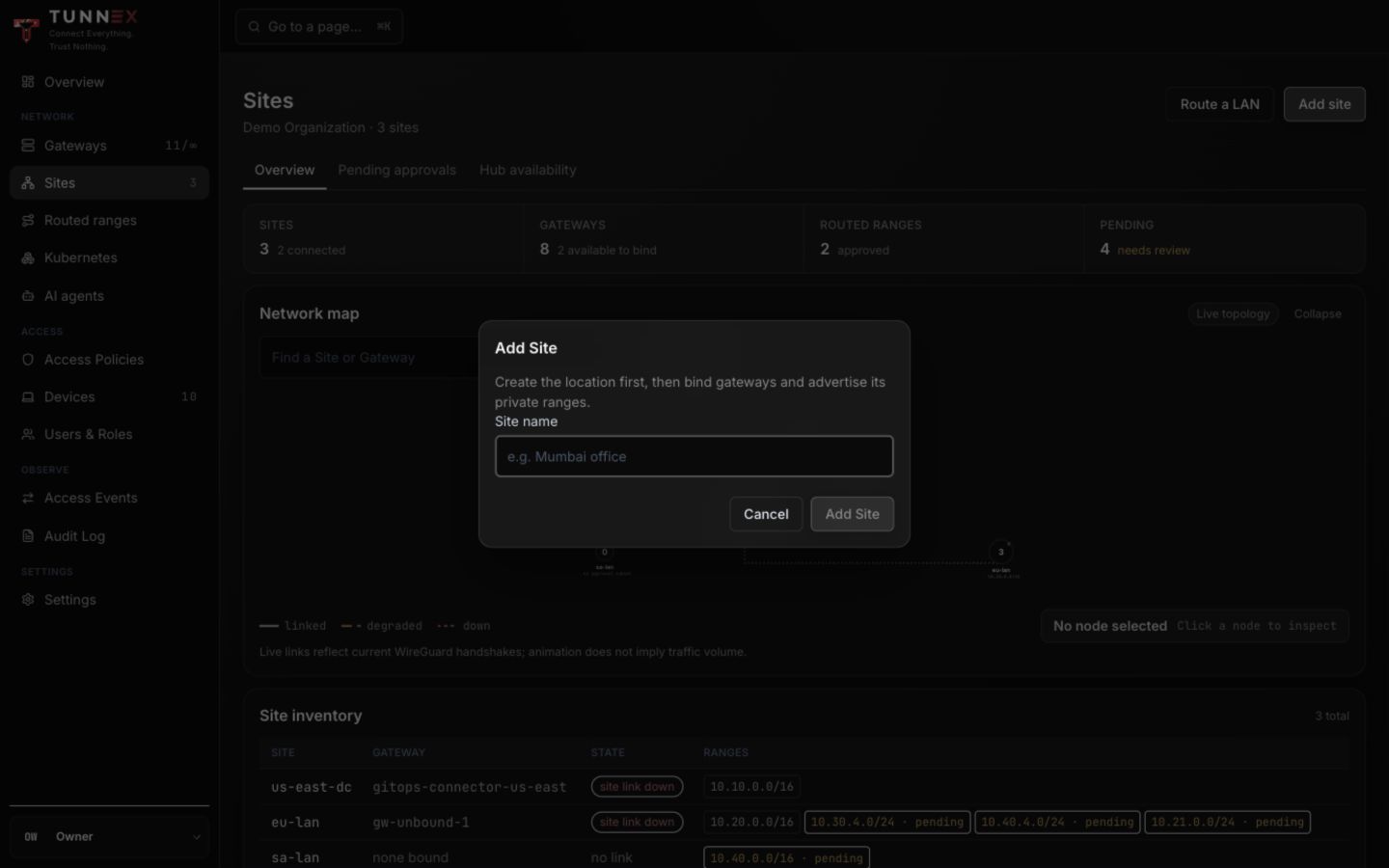Click the Go to a page search box
This screenshot has width=1389, height=868.
(x=319, y=27)
